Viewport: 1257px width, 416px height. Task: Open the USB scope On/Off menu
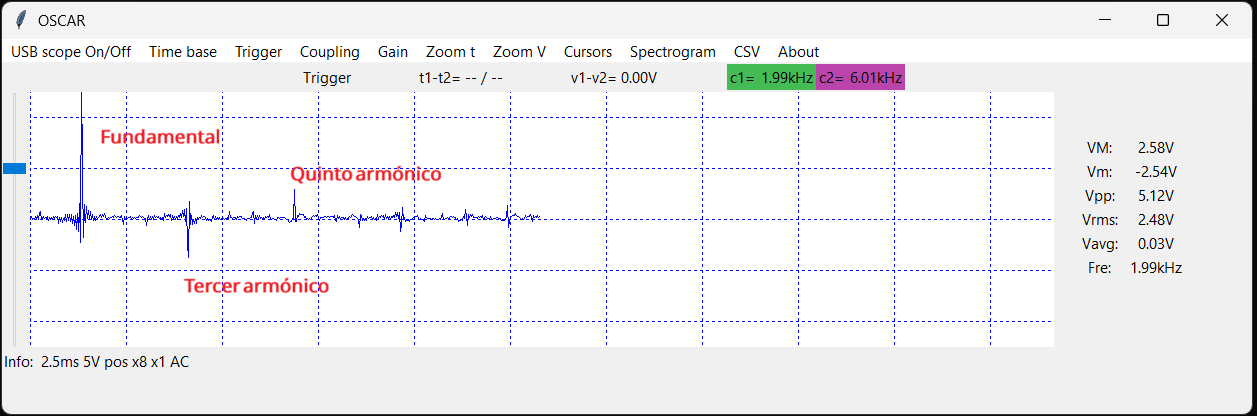tap(71, 52)
